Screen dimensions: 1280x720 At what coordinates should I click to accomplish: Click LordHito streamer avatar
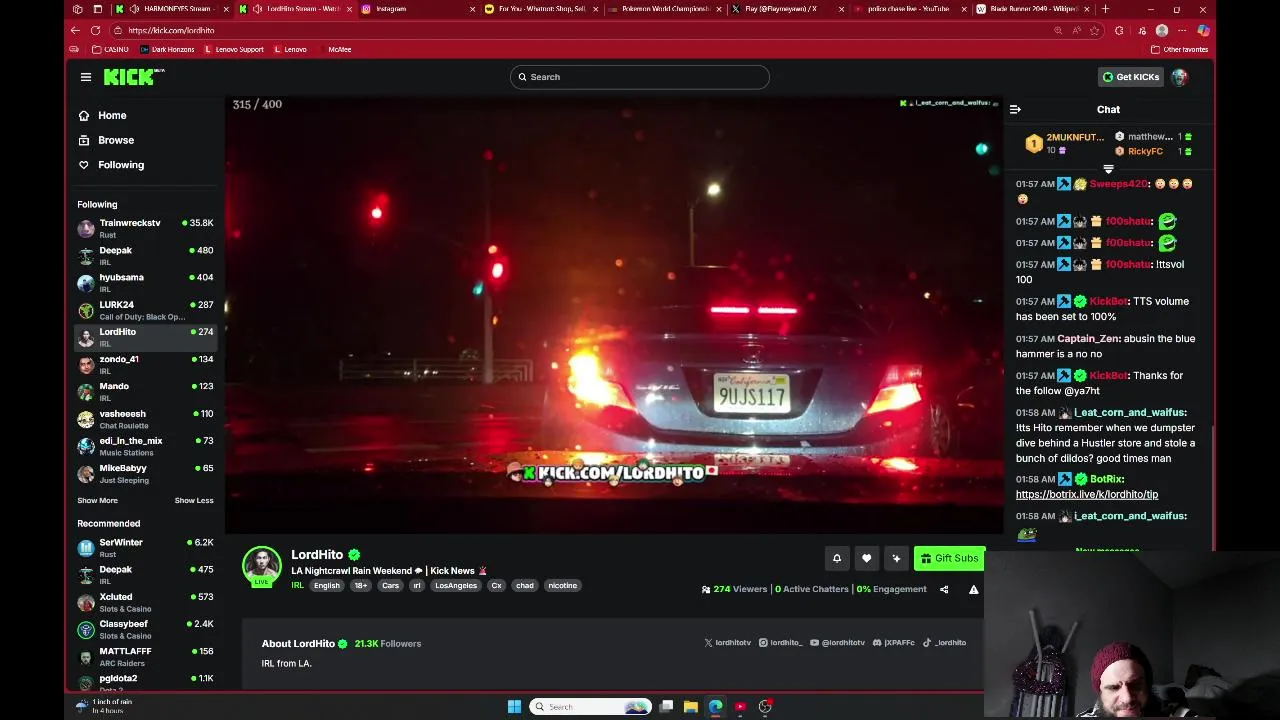(x=262, y=565)
